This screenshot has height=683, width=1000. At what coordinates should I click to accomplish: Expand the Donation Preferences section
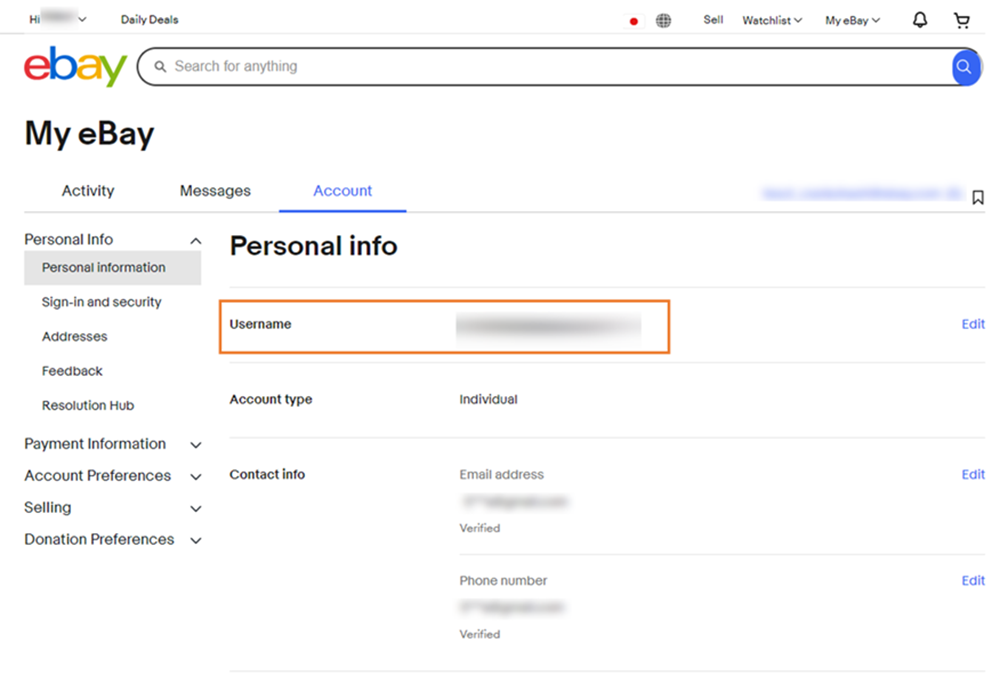click(x=113, y=540)
